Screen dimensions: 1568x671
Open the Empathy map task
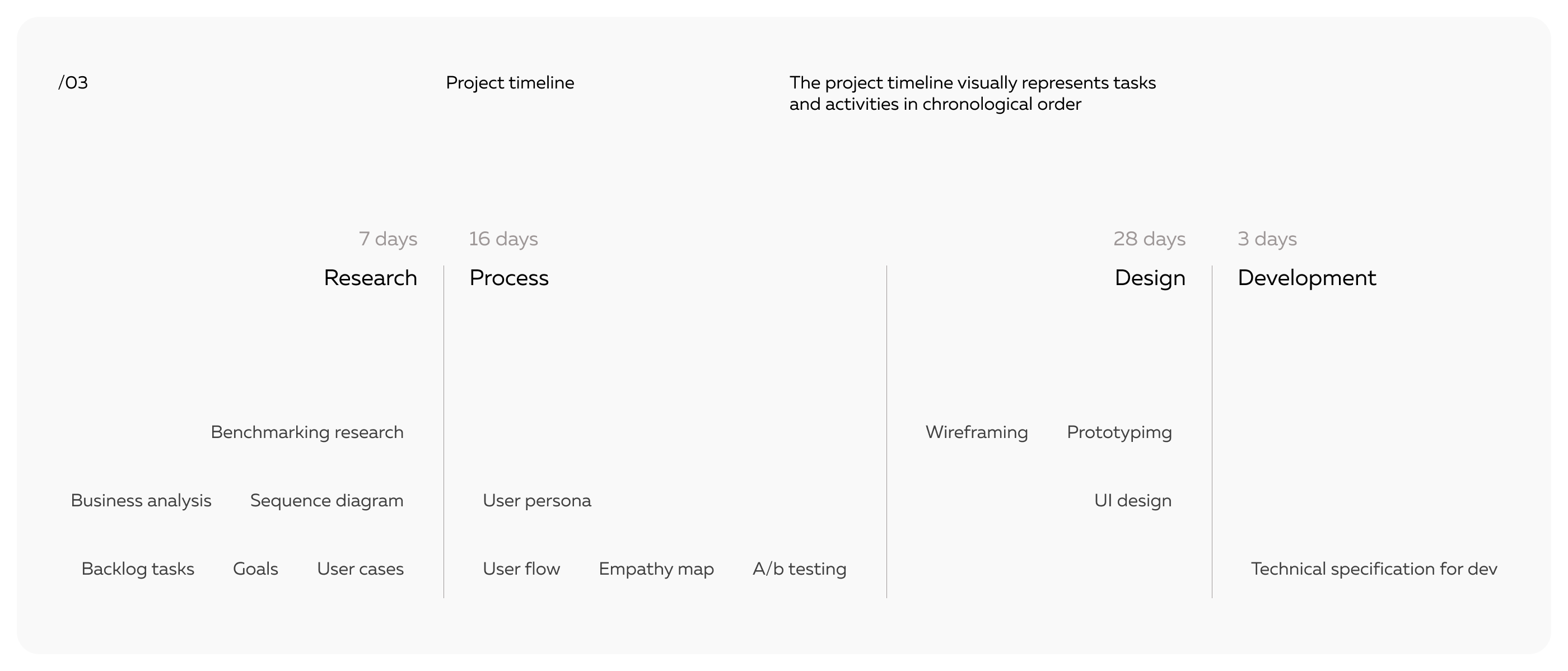pyautogui.click(x=656, y=569)
